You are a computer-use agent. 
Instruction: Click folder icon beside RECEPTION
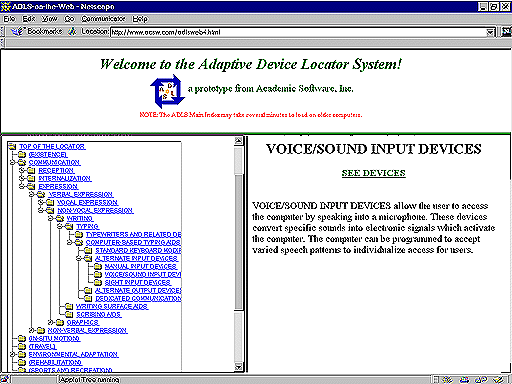[x=31, y=170]
